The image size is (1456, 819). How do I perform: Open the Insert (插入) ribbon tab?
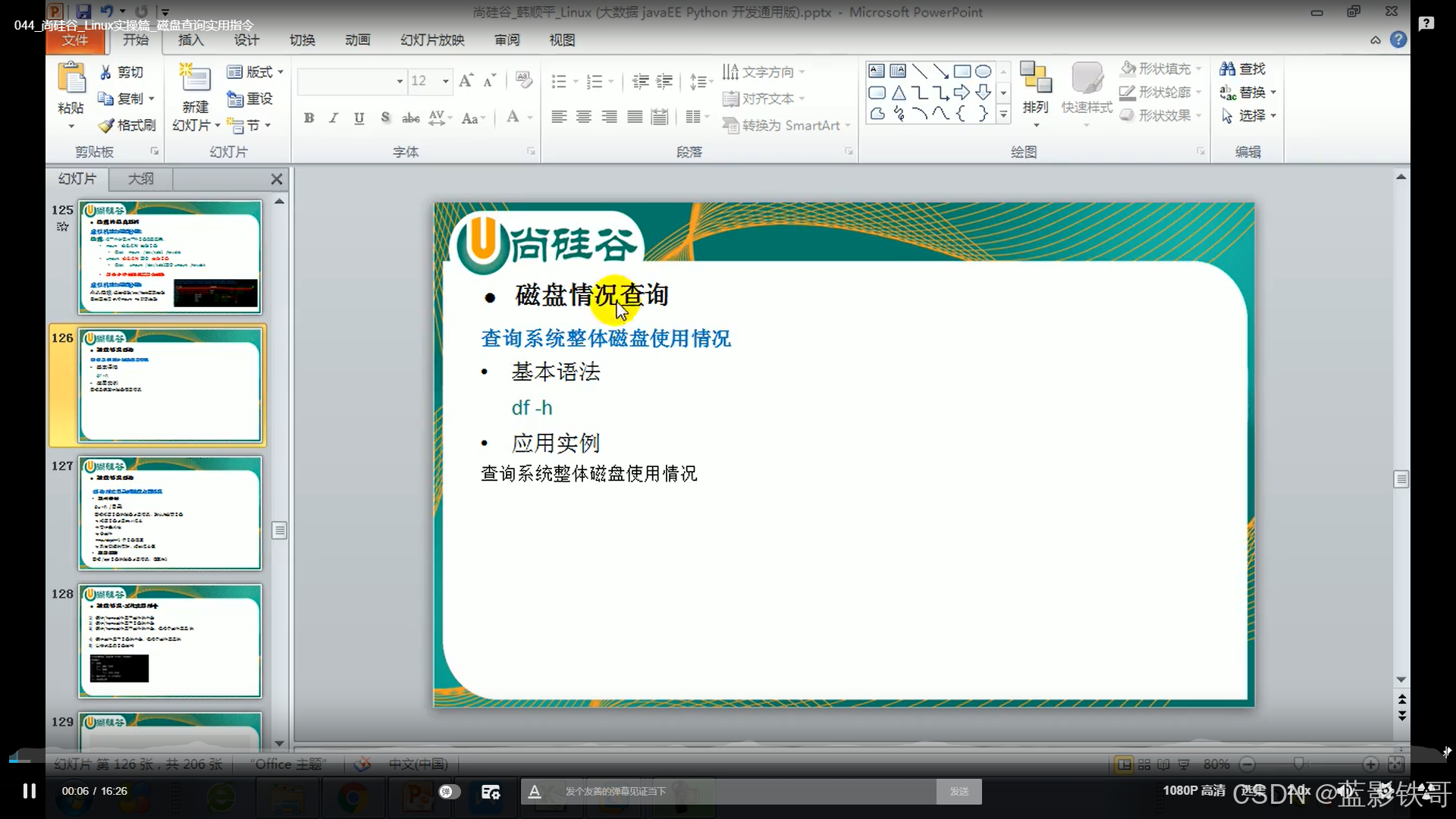pyautogui.click(x=190, y=40)
